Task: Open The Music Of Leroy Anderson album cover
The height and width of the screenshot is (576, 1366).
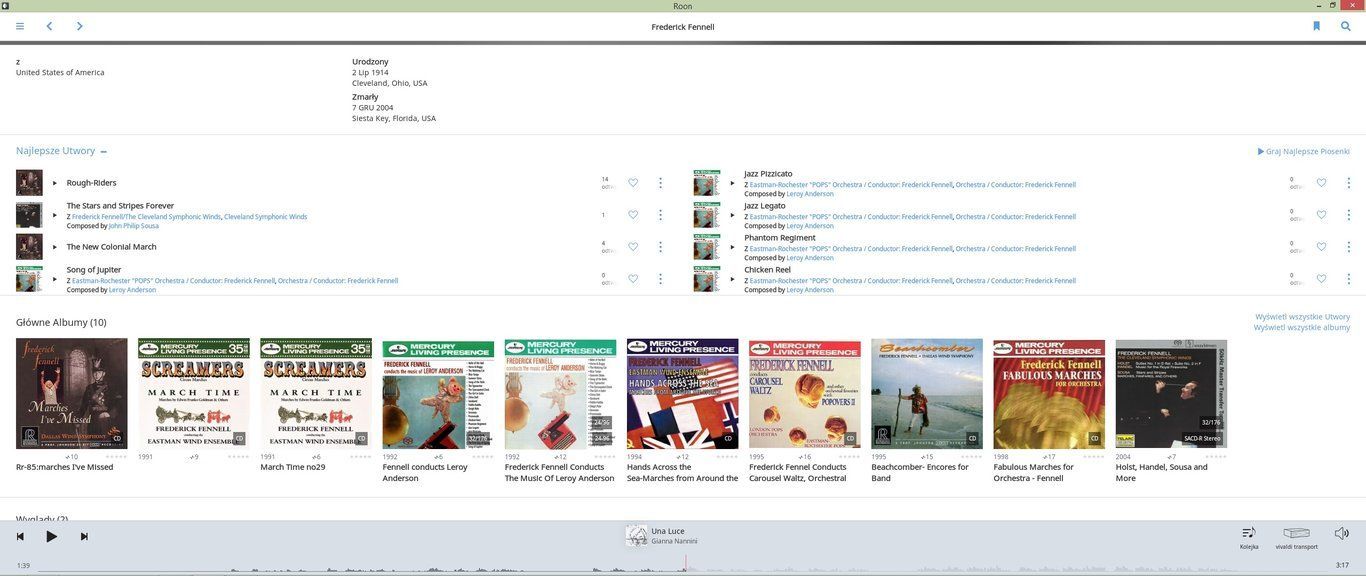Action: tap(560, 394)
